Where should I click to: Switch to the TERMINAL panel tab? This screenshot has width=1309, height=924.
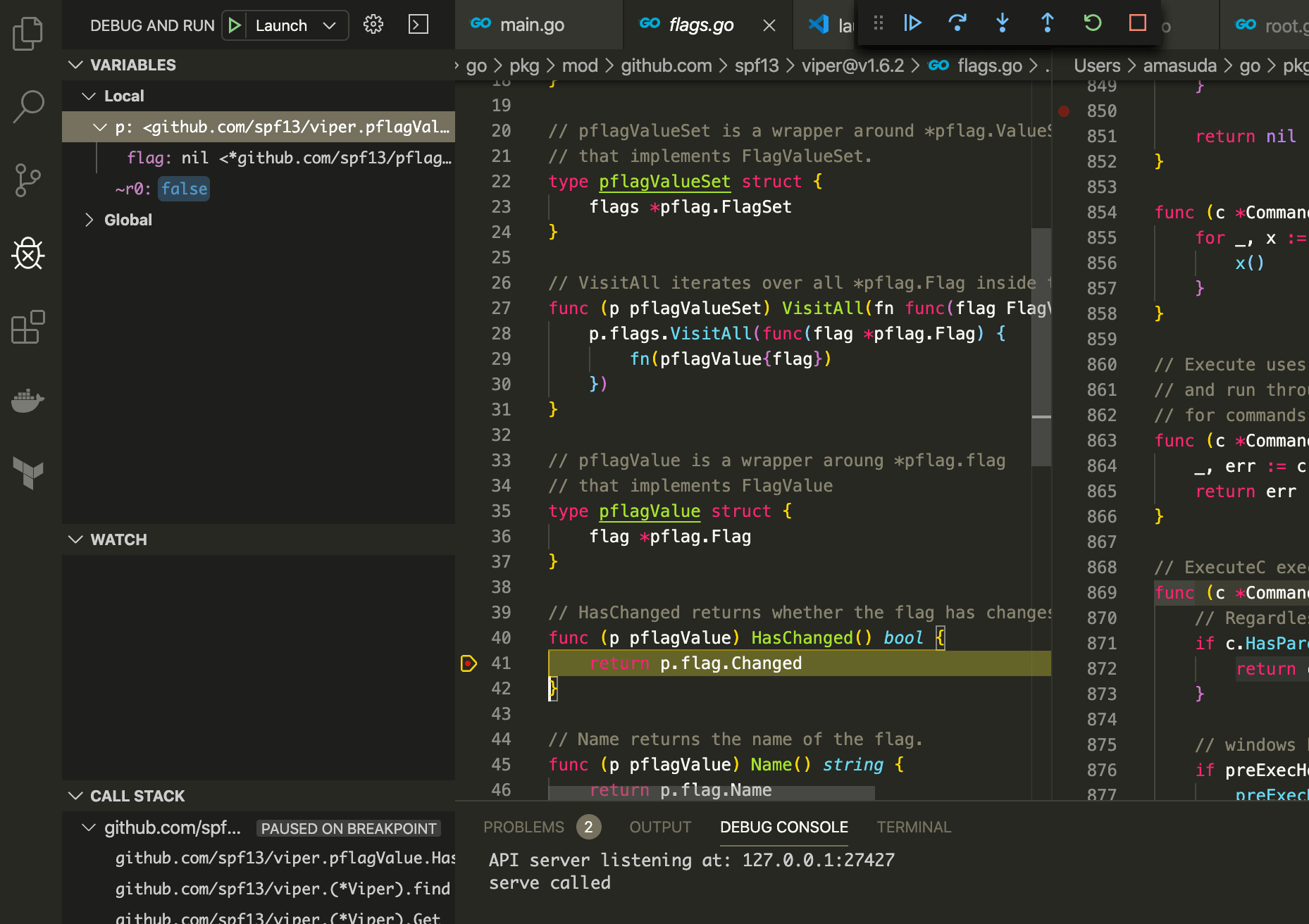913,827
